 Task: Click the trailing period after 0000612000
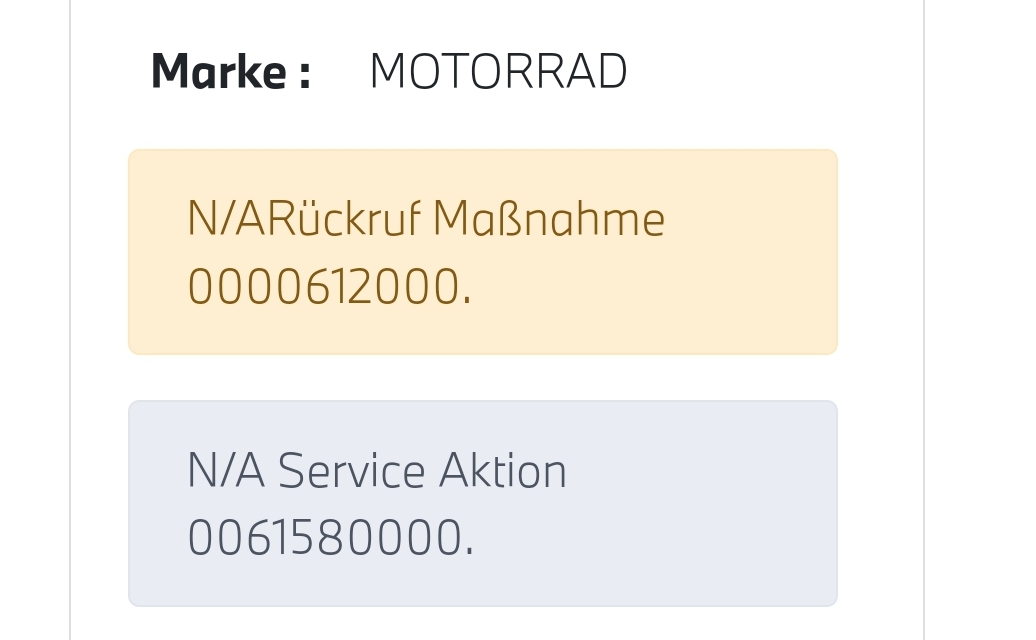pyautogui.click(x=466, y=302)
